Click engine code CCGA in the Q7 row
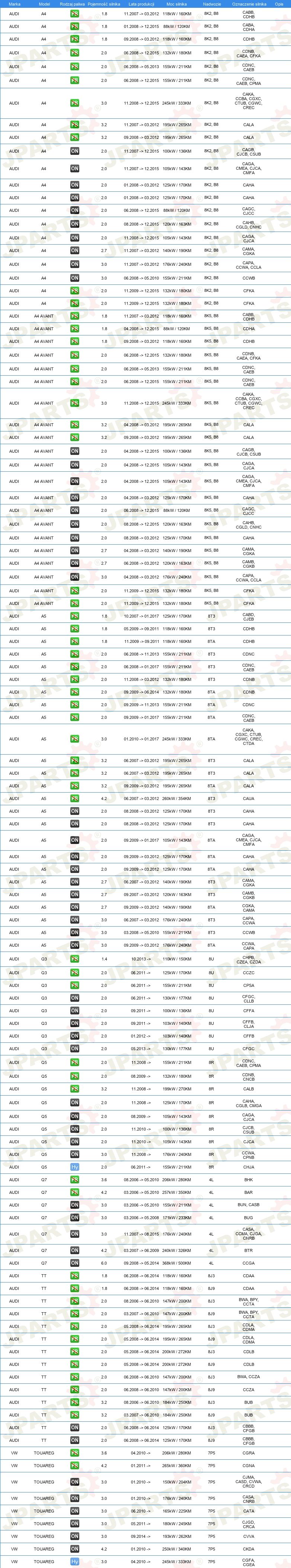Image resolution: width=291 pixels, height=1568 pixels. (248, 1263)
